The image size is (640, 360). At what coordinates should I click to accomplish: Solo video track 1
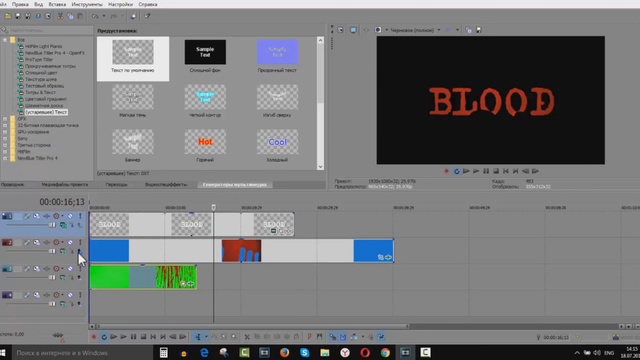(x=80, y=216)
